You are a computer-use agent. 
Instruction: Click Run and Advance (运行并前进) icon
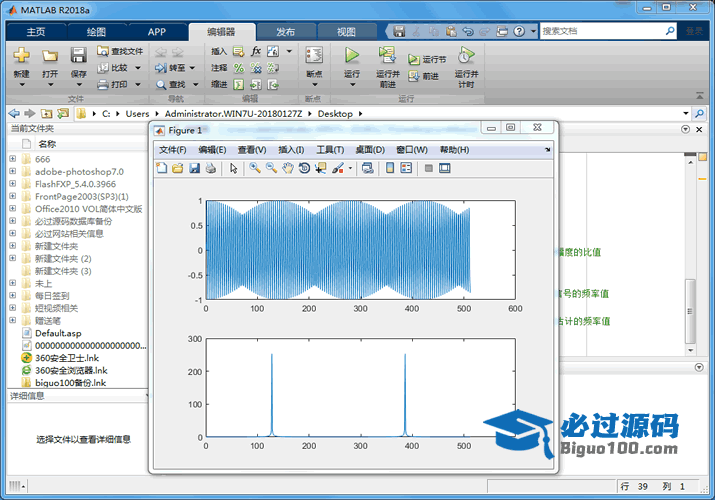[x=387, y=55]
